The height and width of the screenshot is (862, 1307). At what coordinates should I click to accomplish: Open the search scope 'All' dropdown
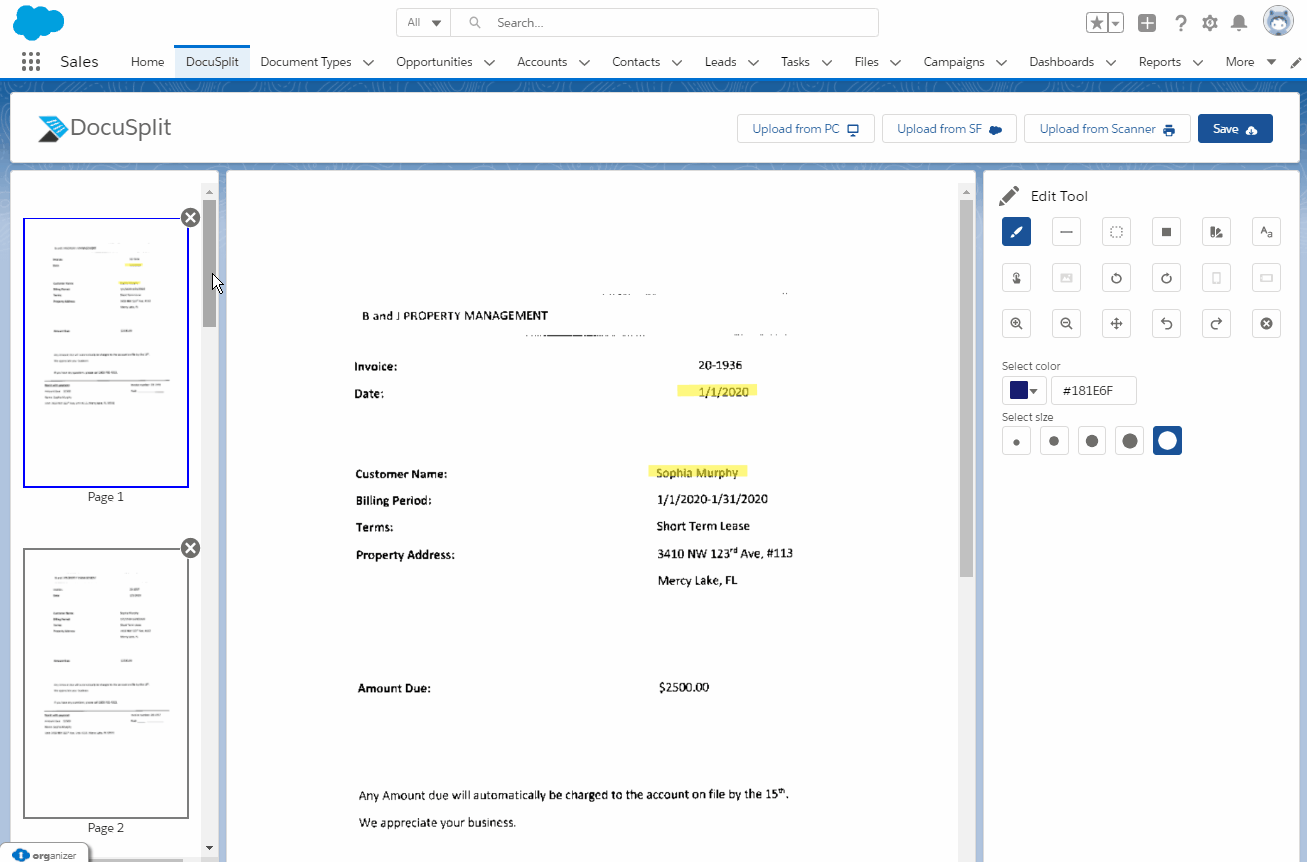pos(422,22)
